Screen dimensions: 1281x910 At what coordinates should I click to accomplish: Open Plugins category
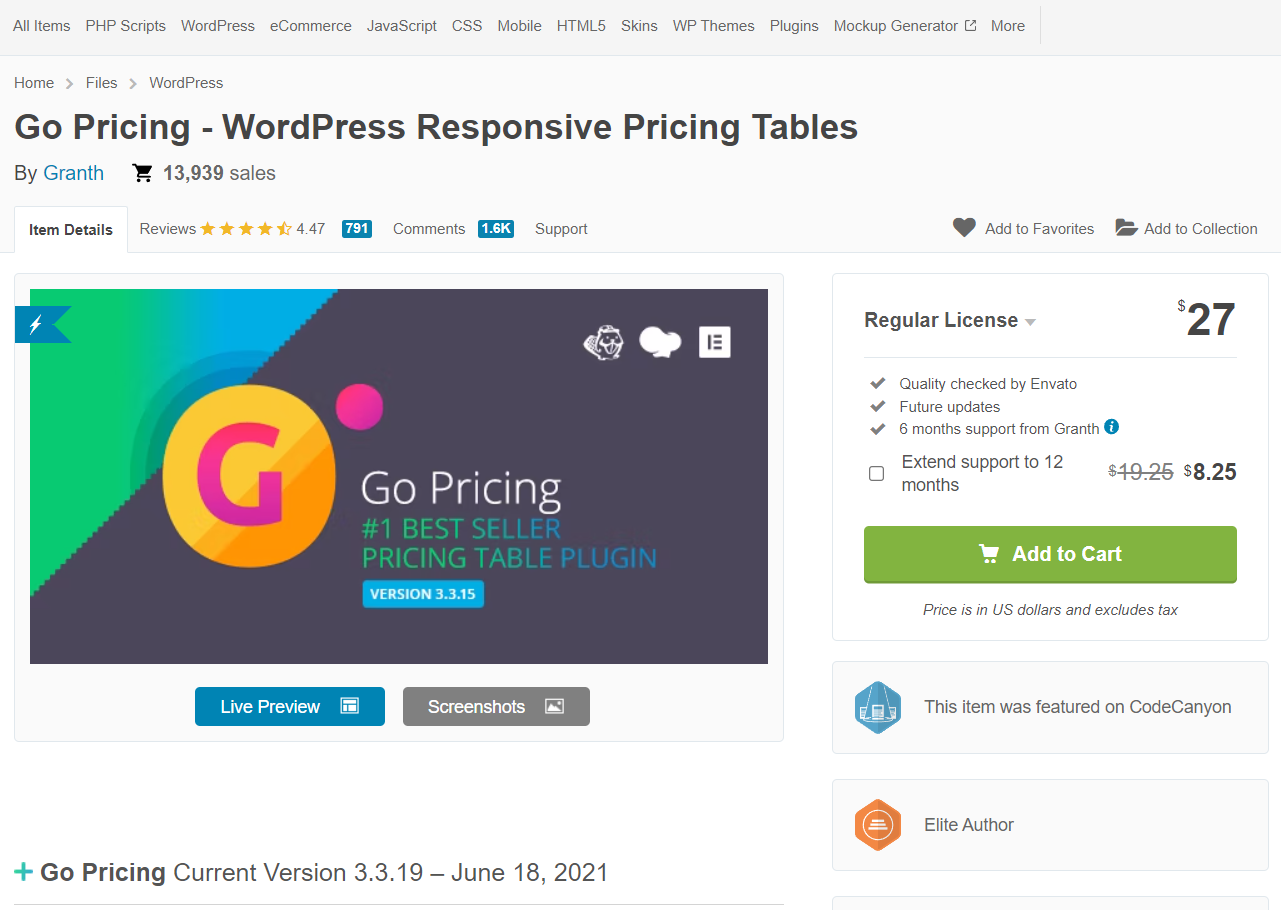[x=794, y=26]
